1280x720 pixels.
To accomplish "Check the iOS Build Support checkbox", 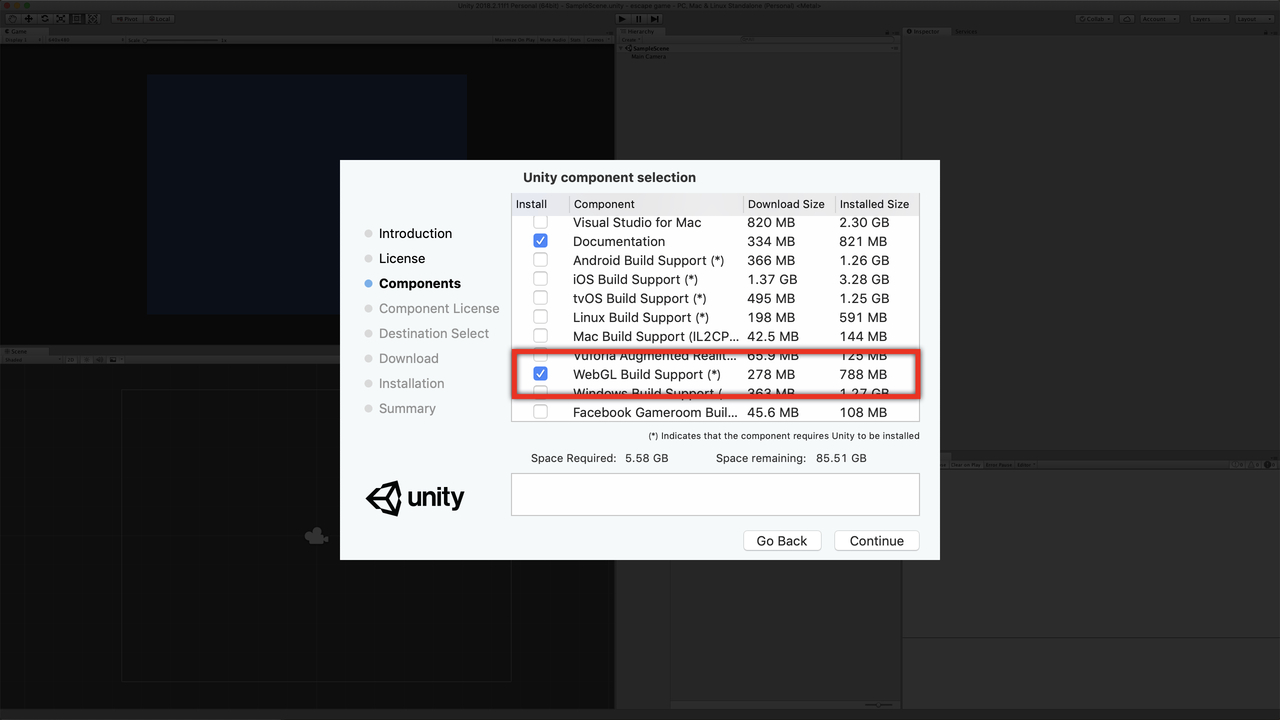I will click(x=540, y=279).
